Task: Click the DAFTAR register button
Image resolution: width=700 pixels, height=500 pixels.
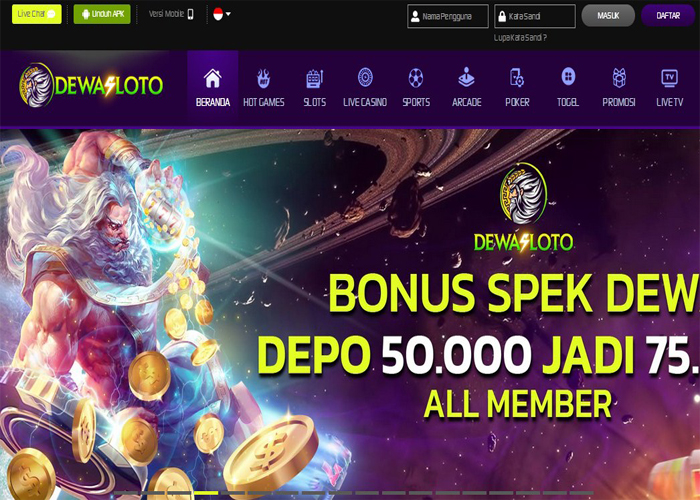Action: click(668, 16)
